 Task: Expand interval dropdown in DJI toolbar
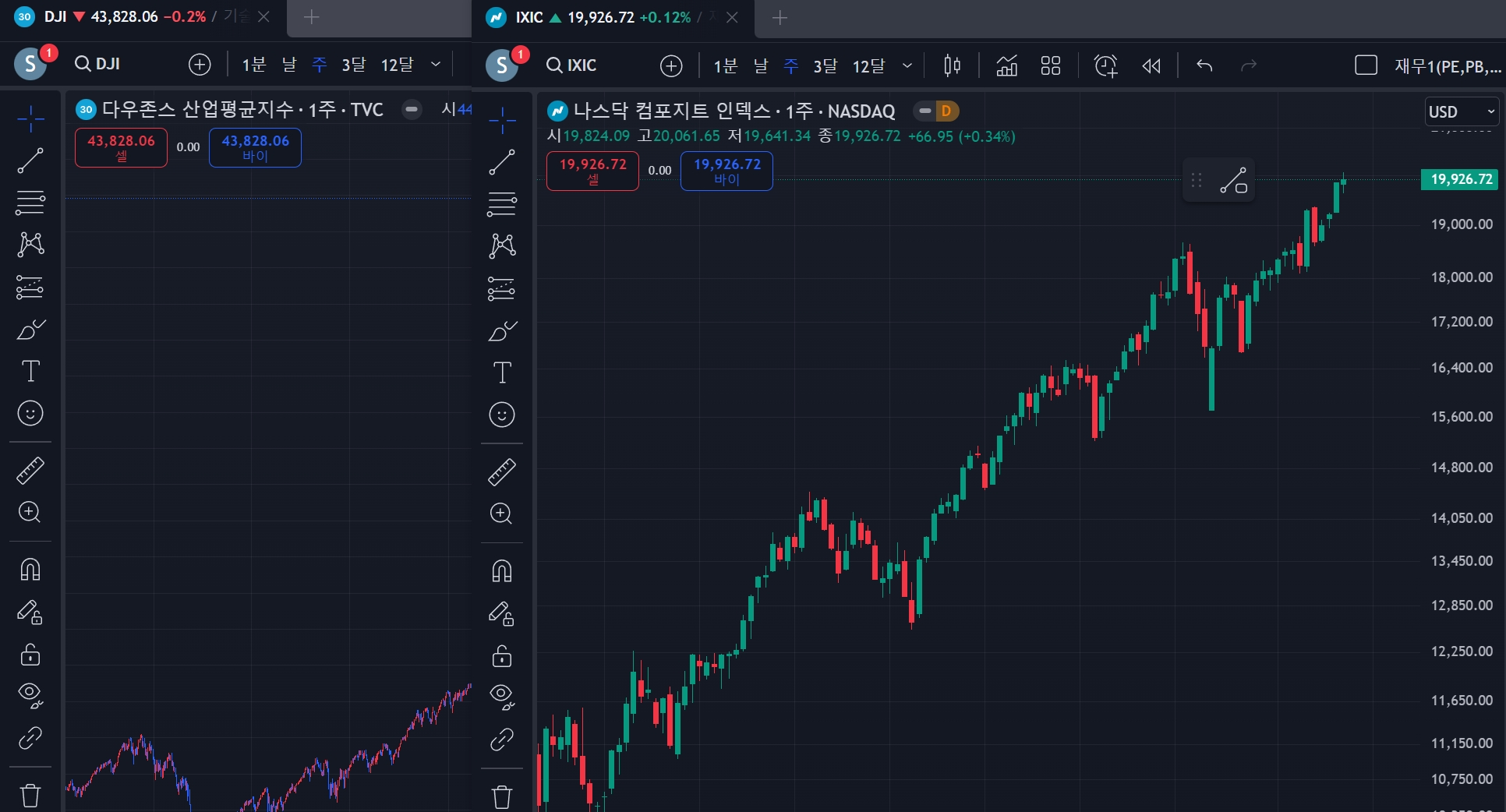436,64
